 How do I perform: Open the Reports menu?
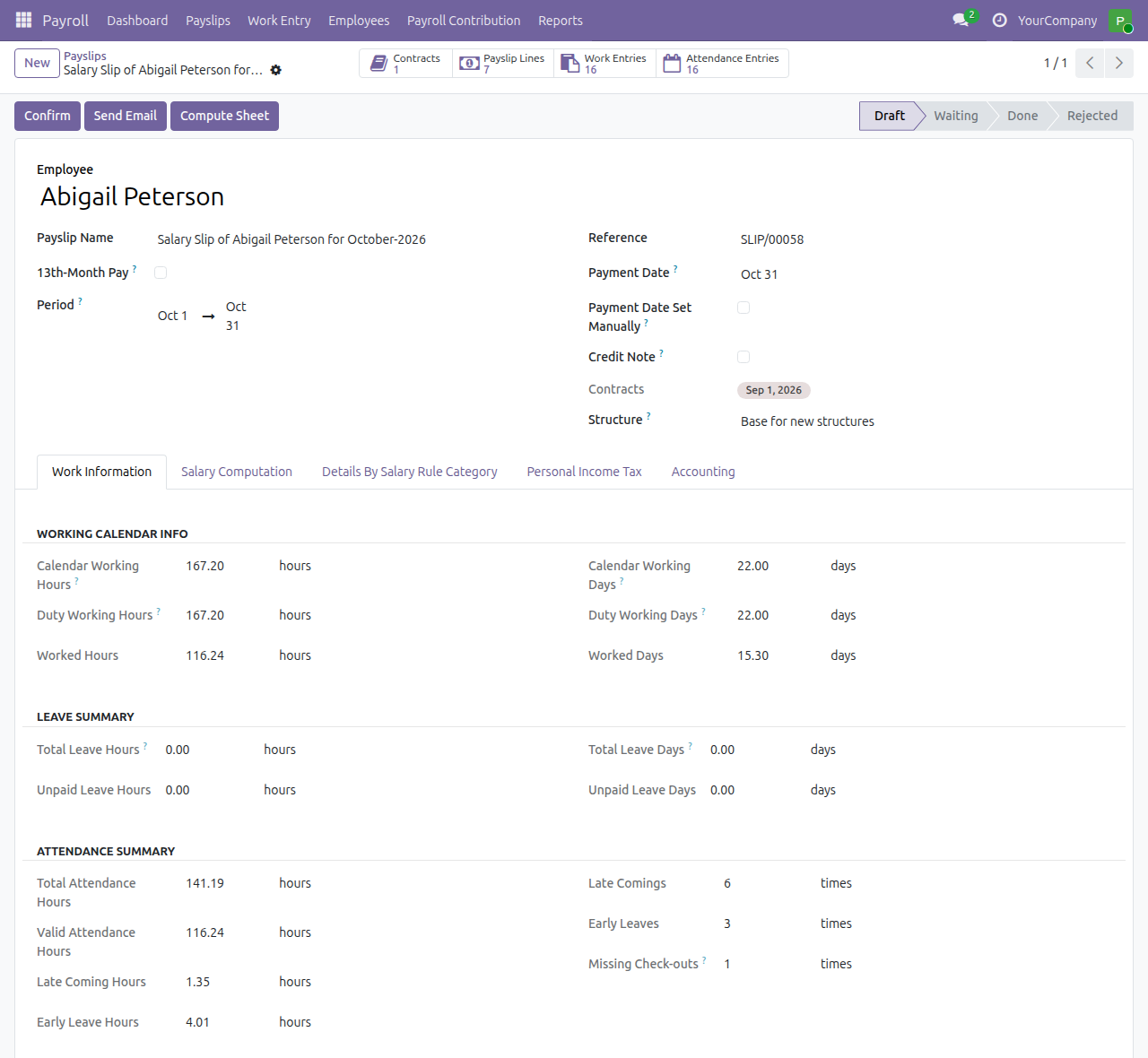(x=561, y=20)
